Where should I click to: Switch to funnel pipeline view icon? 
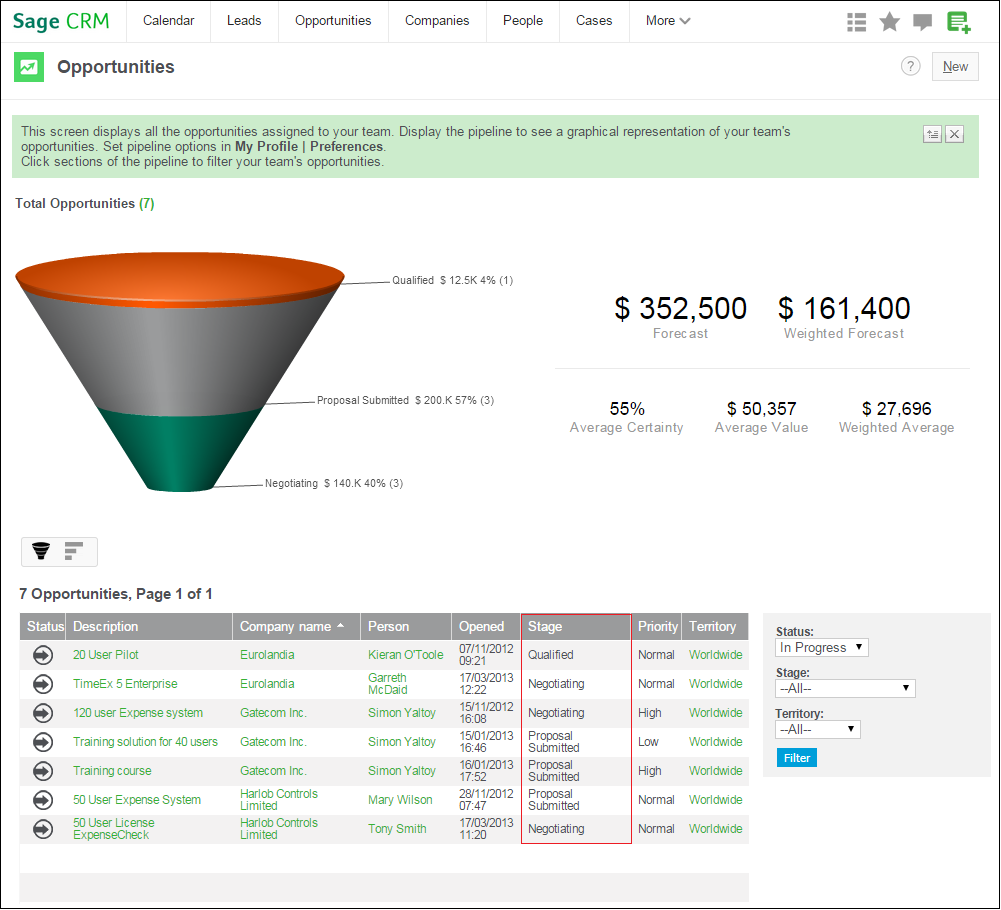[41, 551]
